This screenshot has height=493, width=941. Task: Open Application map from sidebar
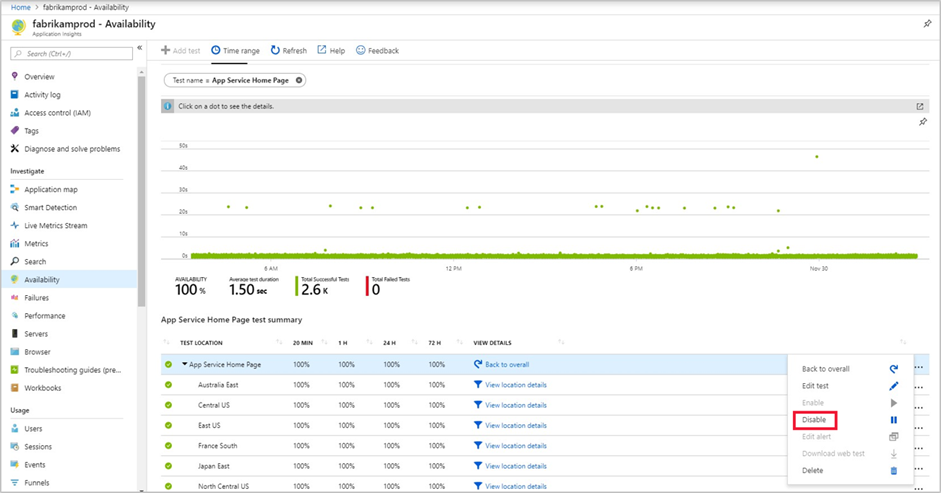(50, 189)
